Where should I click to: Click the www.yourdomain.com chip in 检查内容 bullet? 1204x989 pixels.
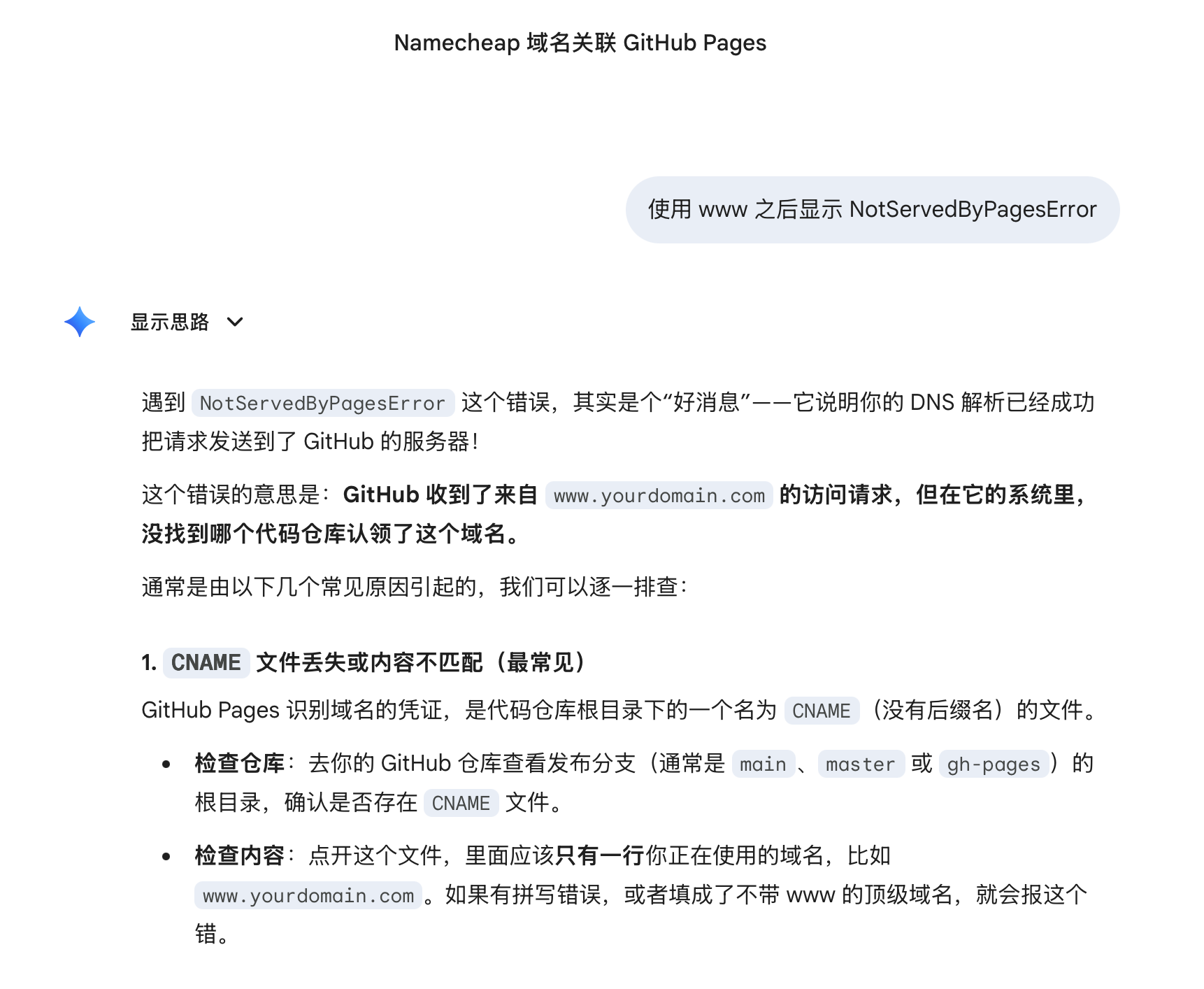point(308,895)
